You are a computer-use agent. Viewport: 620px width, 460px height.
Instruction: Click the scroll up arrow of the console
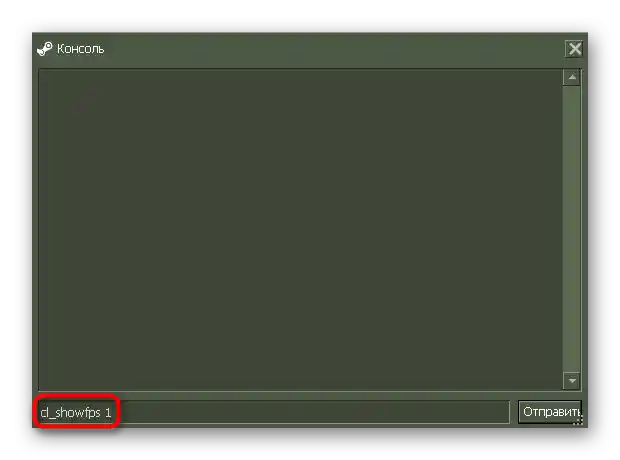click(572, 77)
